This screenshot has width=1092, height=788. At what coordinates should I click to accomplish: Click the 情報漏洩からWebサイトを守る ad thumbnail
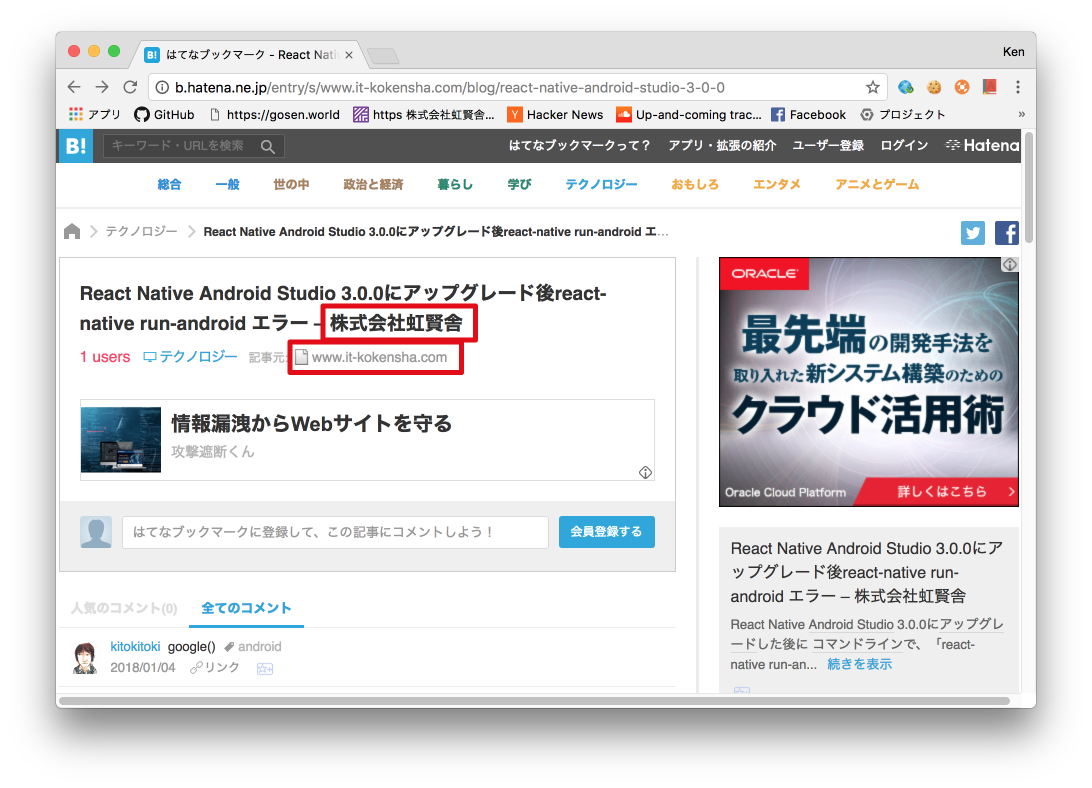pos(120,440)
